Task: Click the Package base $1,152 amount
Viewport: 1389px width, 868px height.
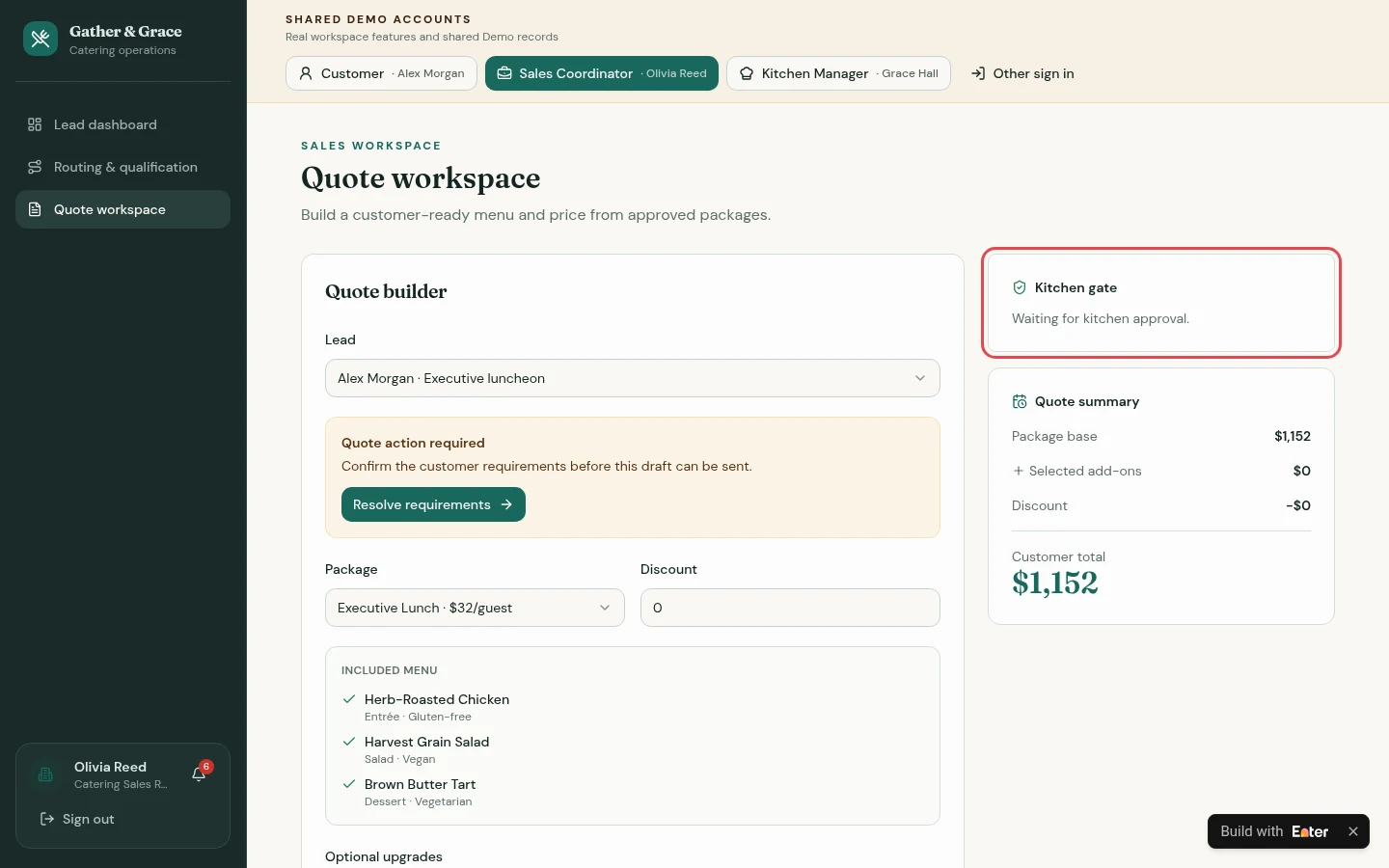Action: (1293, 436)
